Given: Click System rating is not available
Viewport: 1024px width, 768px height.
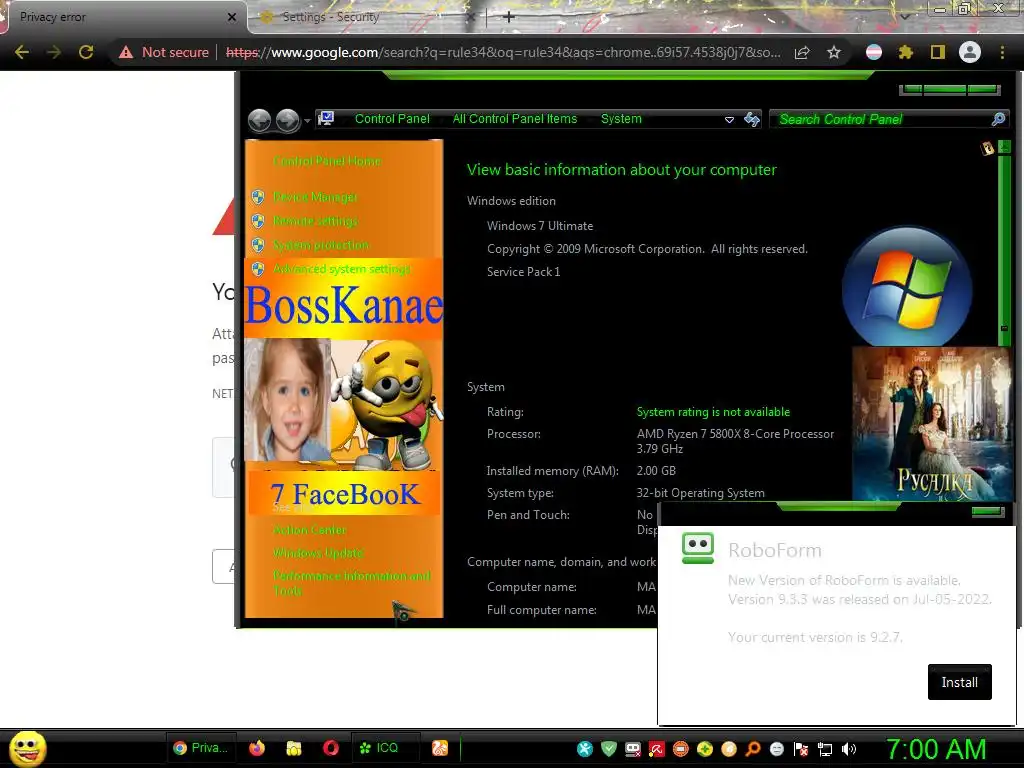Looking at the screenshot, I should 713,412.
